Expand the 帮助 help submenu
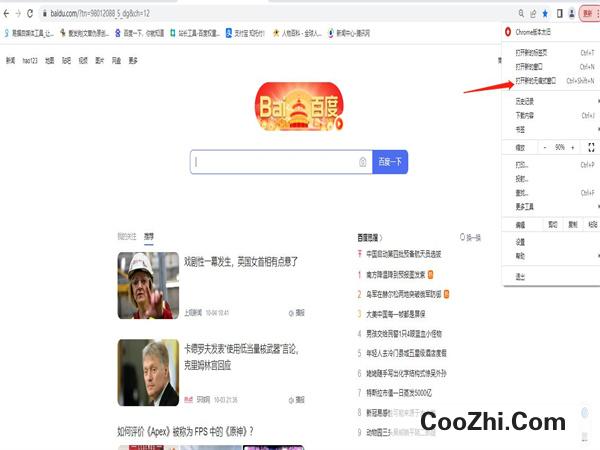The image size is (600, 450). (x=551, y=256)
